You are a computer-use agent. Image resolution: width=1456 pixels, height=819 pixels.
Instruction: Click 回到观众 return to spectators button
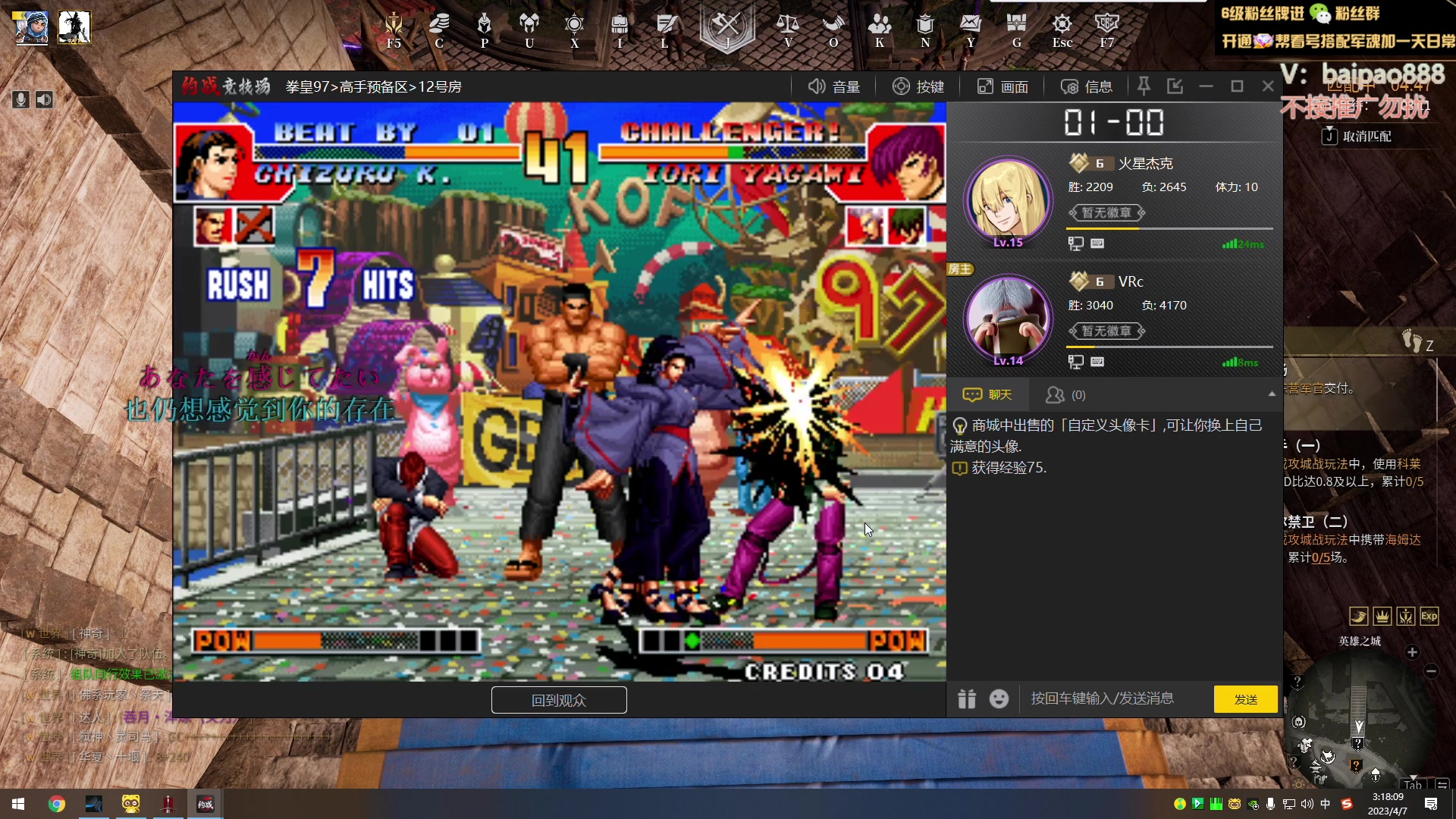[559, 700]
